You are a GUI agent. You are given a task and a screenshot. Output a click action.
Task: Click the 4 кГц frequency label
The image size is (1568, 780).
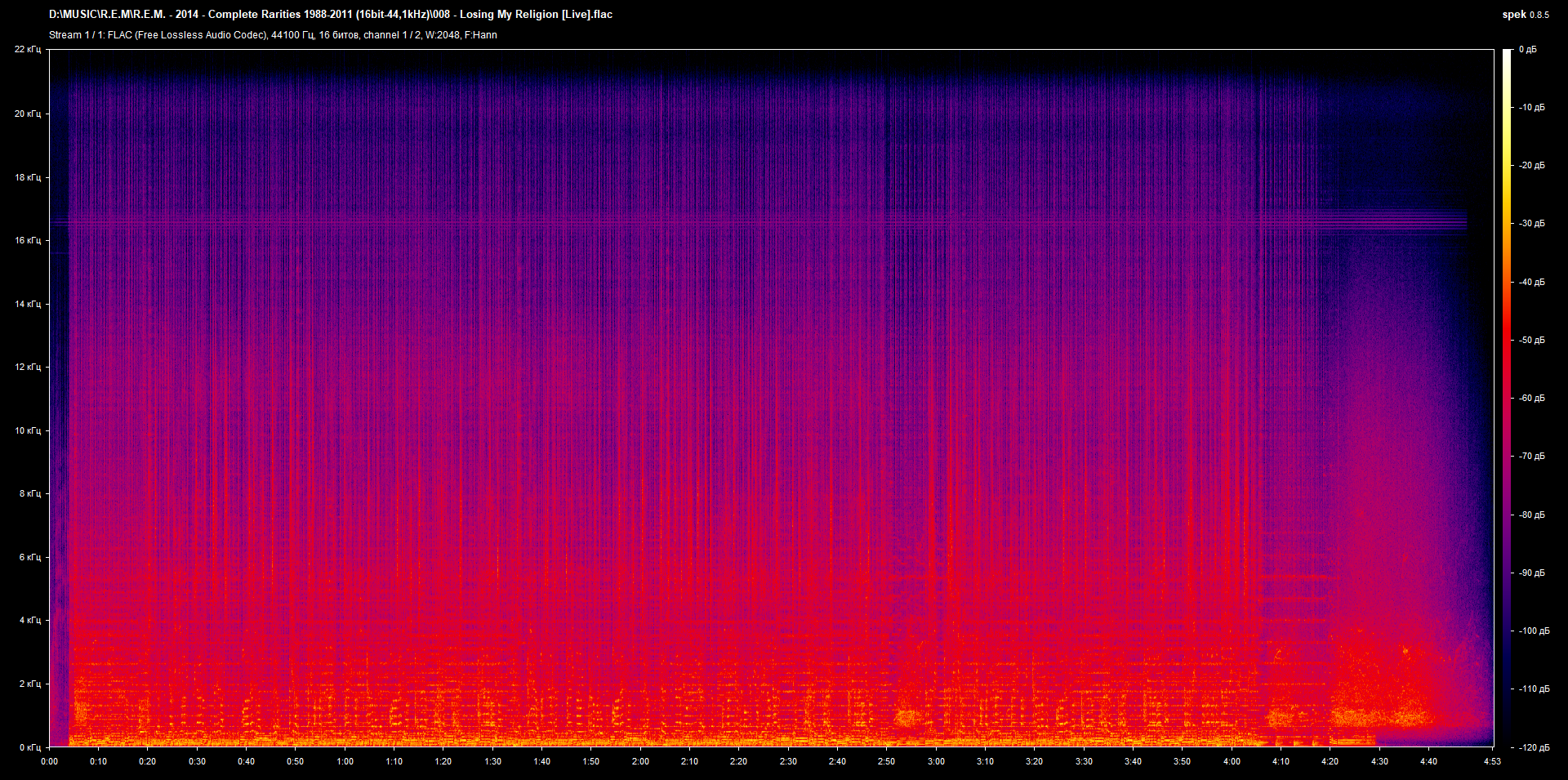29,621
